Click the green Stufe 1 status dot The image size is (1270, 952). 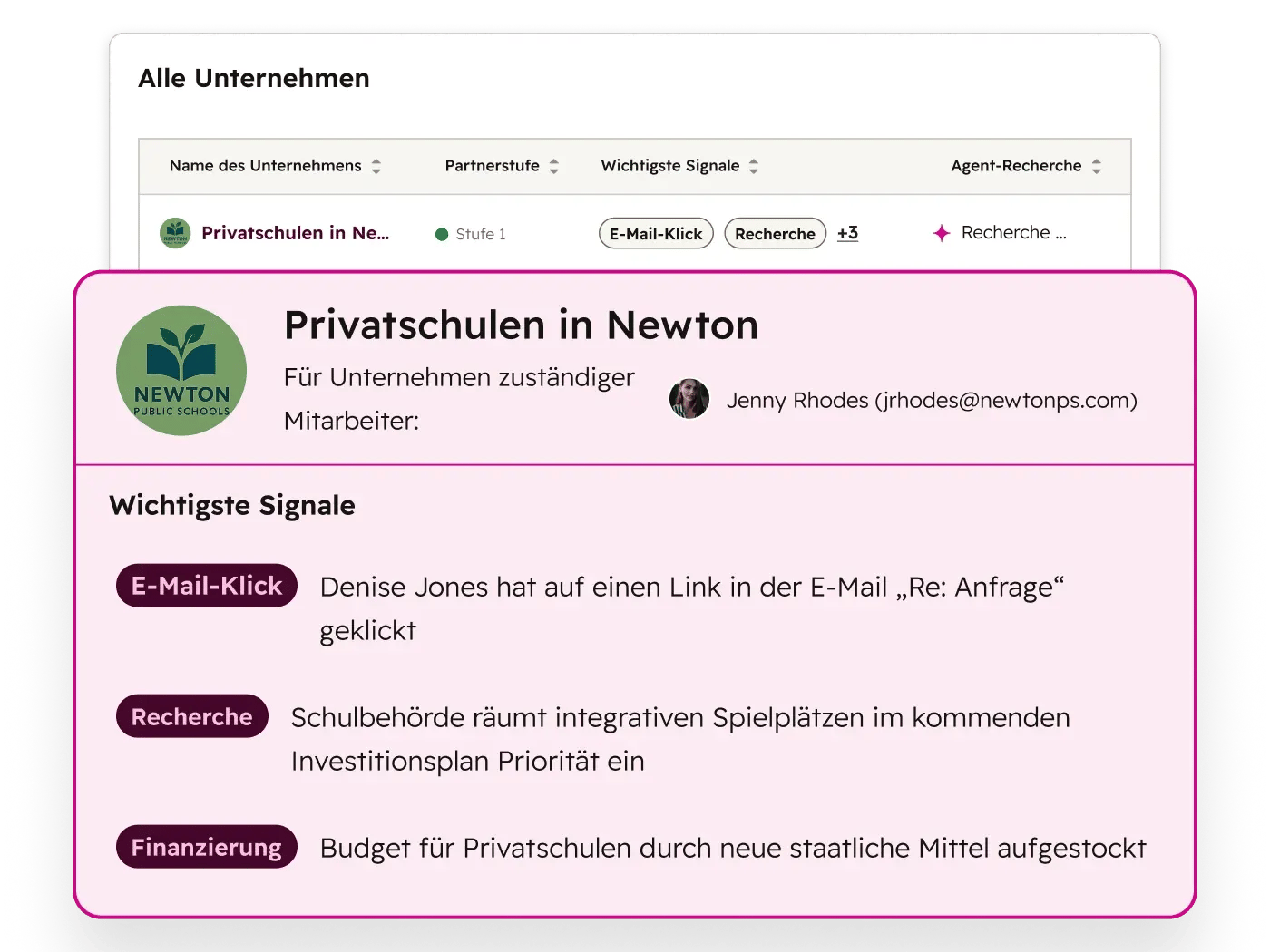tap(442, 234)
